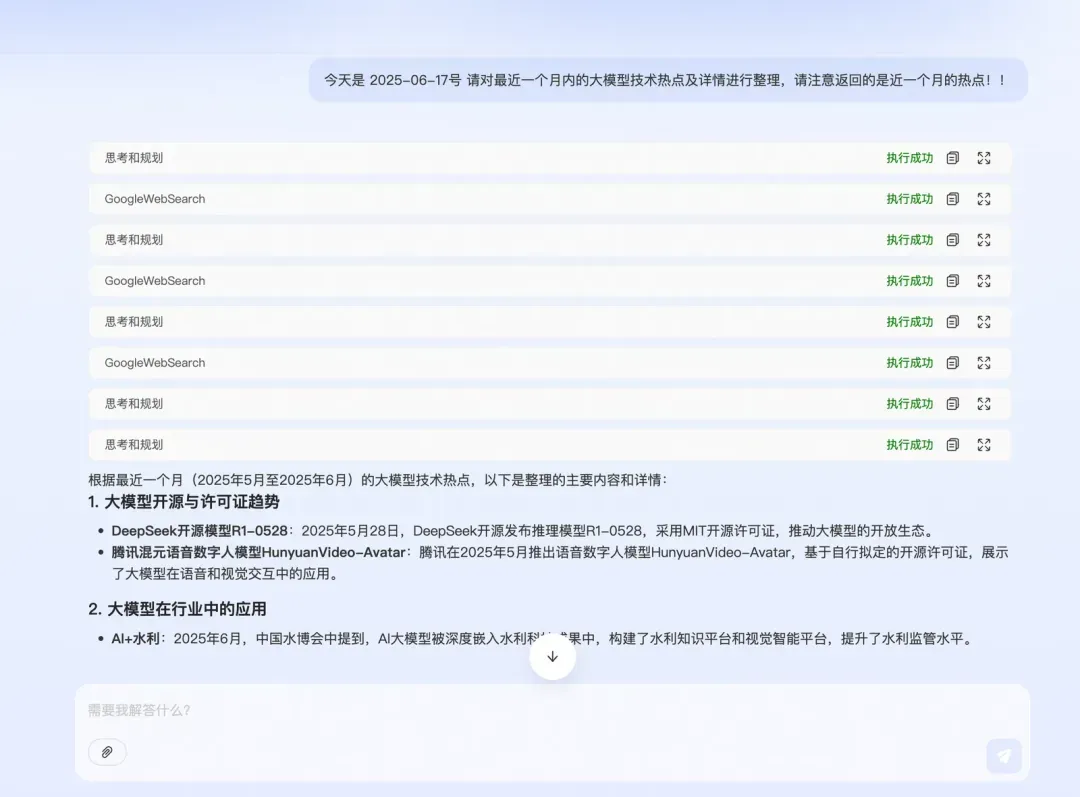The image size is (1080, 797).
Task: Click bold text 腾讯混元语音数字人模型HunyuanVideo-Avatar
Action: [x=258, y=552]
